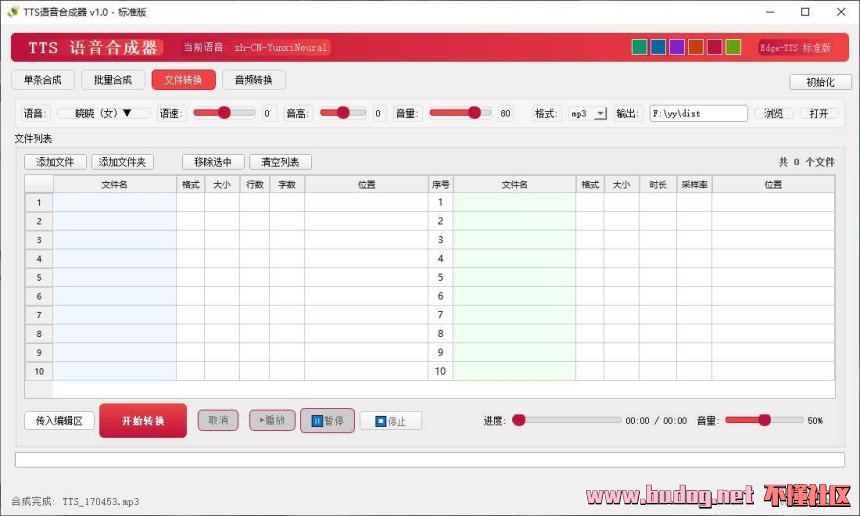Open the 音频转换 tab
Screen dimensions: 860x516
253,80
